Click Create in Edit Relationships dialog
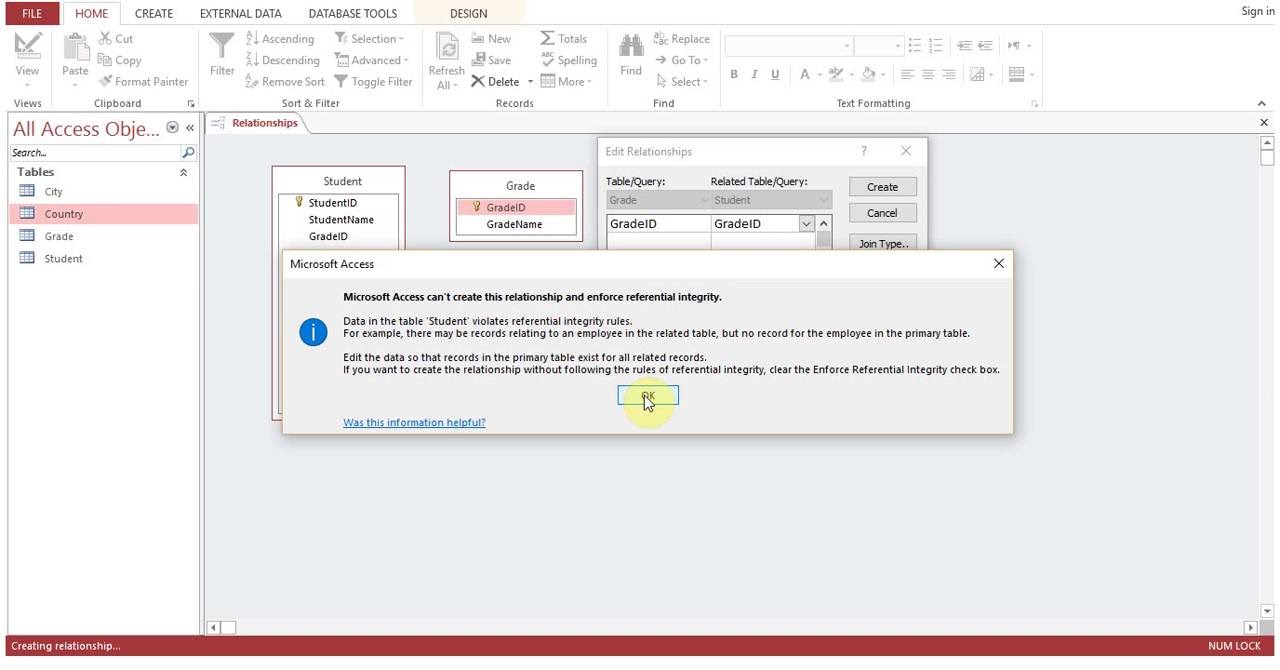 [x=882, y=187]
